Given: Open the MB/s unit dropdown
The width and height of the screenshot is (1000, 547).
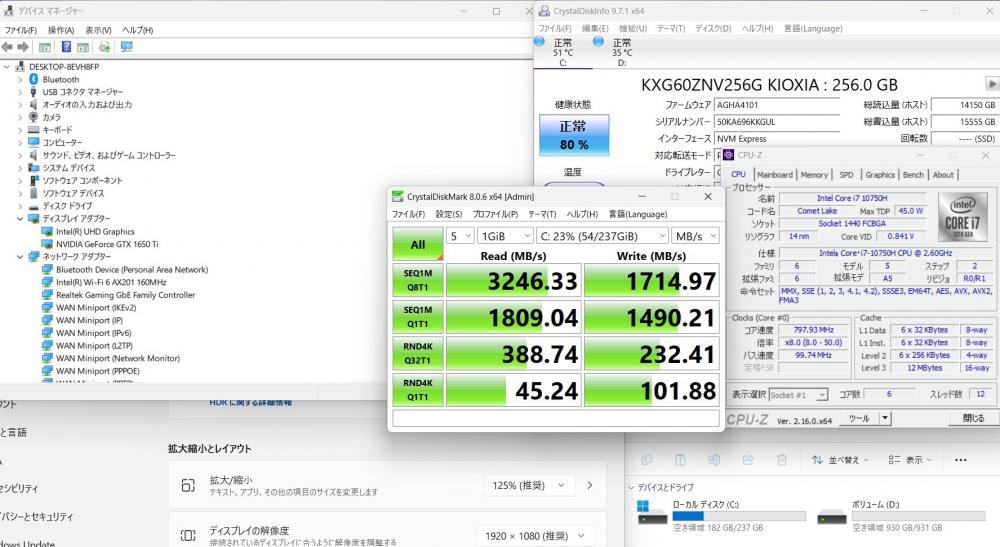Looking at the screenshot, I should coord(694,236).
